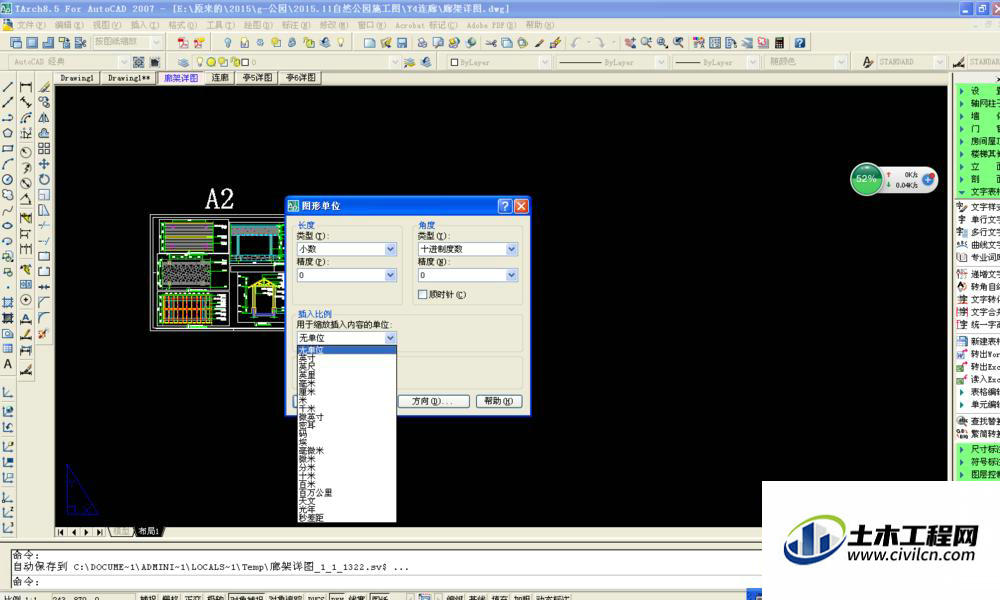
Task: Switch to the Drawing1 document tab
Action: [77, 78]
